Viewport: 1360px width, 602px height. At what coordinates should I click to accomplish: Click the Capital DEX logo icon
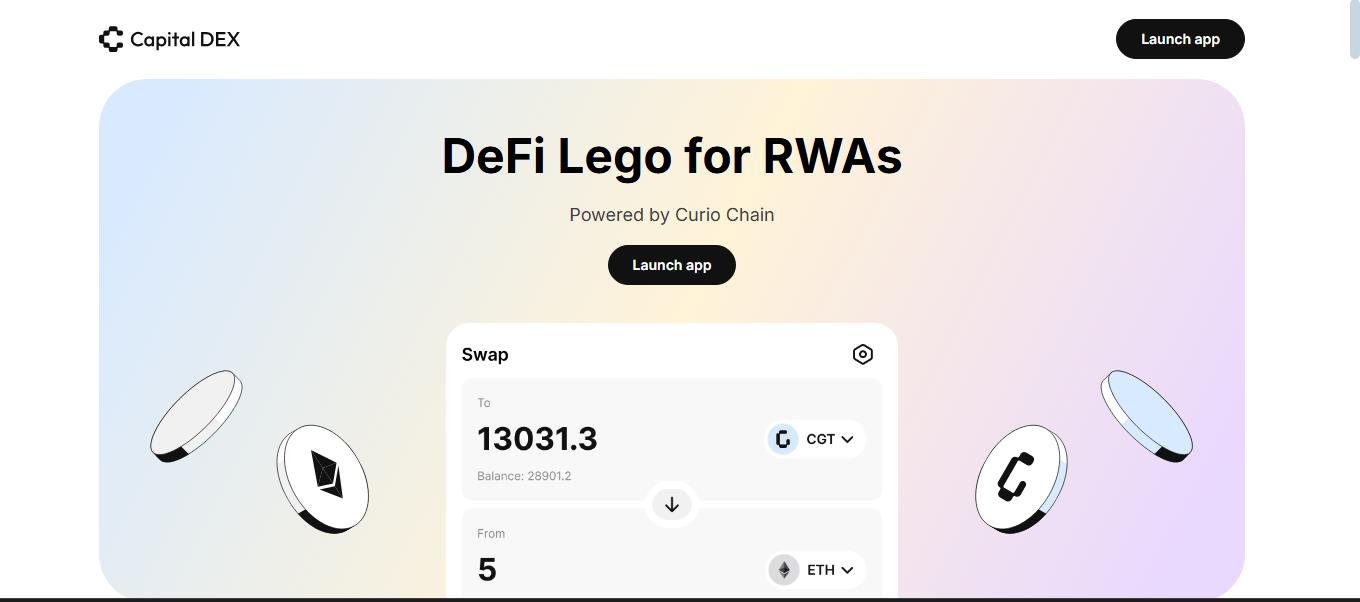[111, 39]
